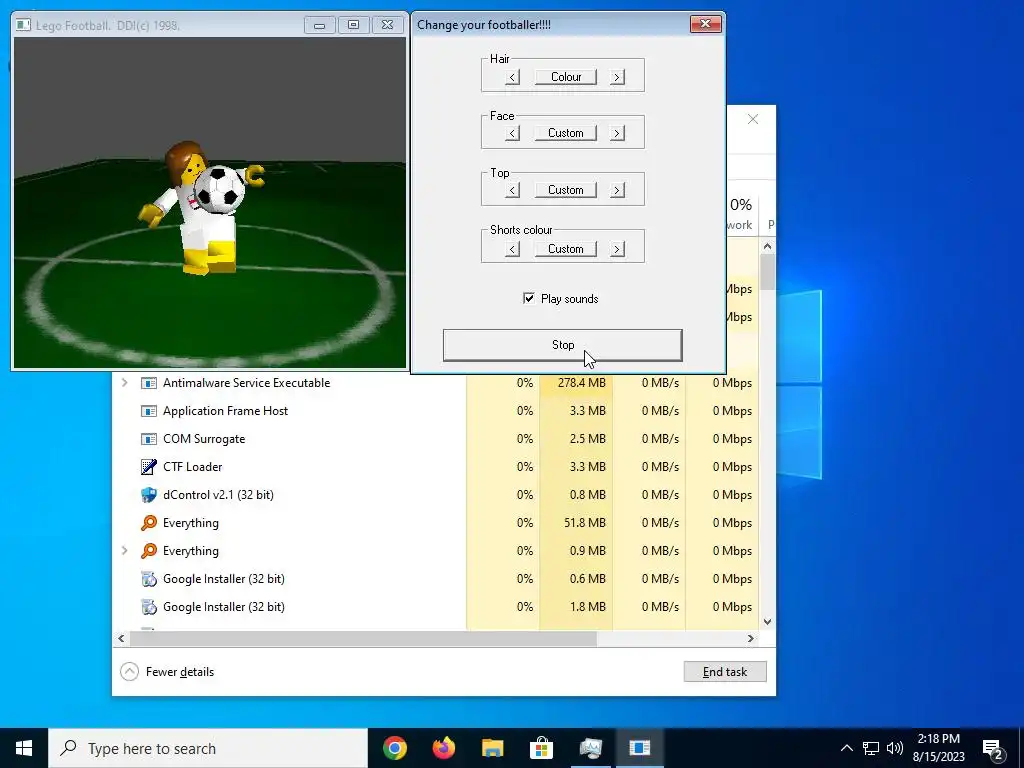Click Task Manager horizontal scrollbar left arrow

[x=121, y=638]
